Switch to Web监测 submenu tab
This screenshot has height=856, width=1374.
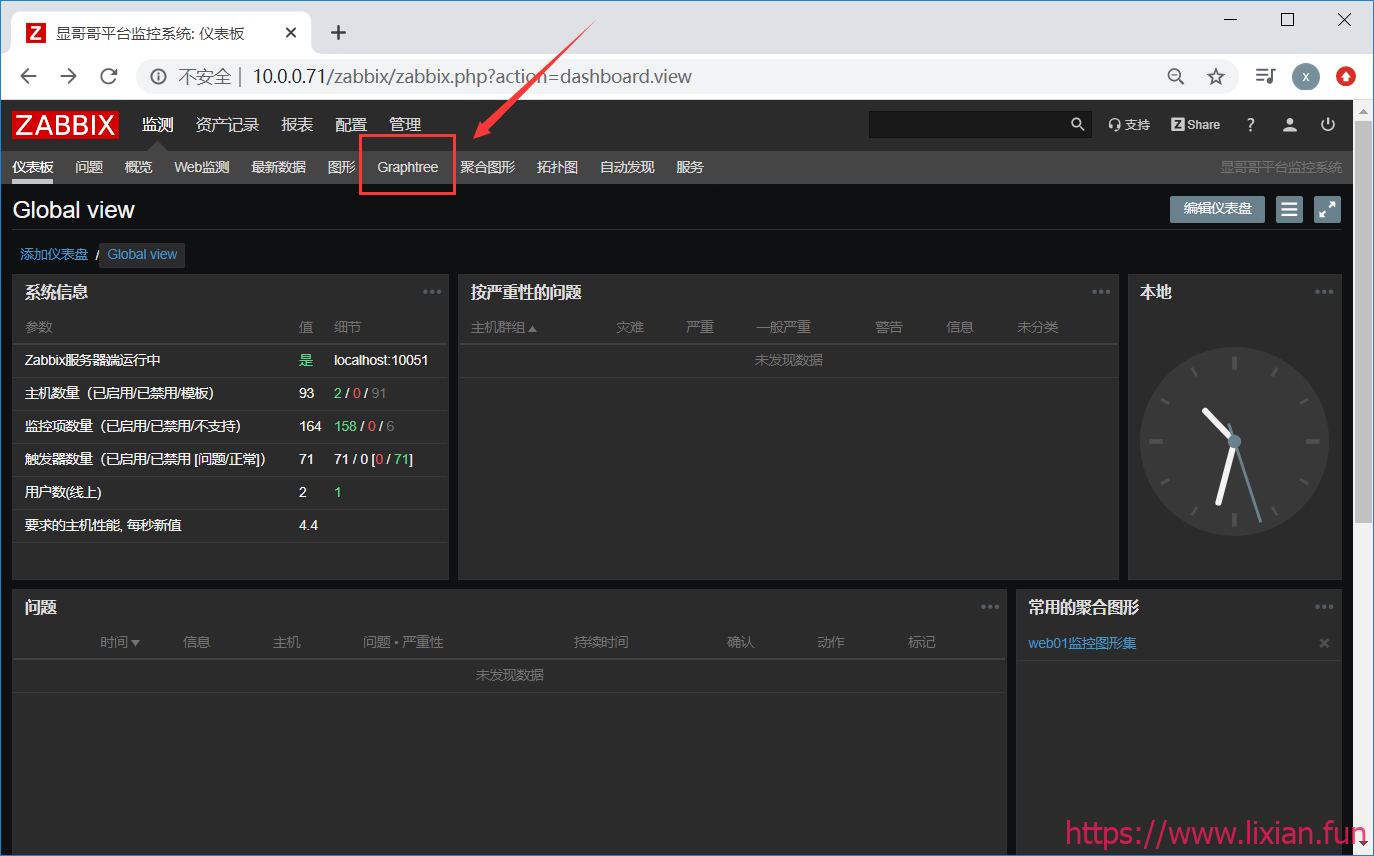(202, 167)
